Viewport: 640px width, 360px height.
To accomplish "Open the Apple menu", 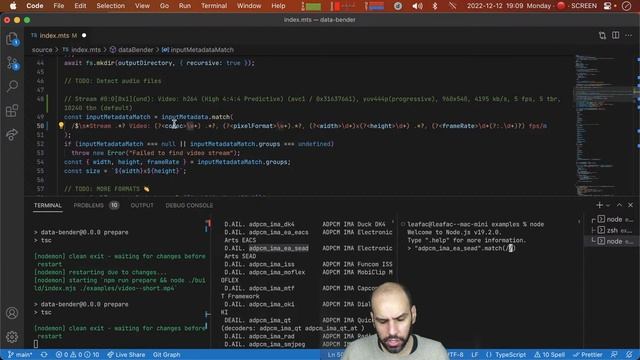I will (13, 6).
